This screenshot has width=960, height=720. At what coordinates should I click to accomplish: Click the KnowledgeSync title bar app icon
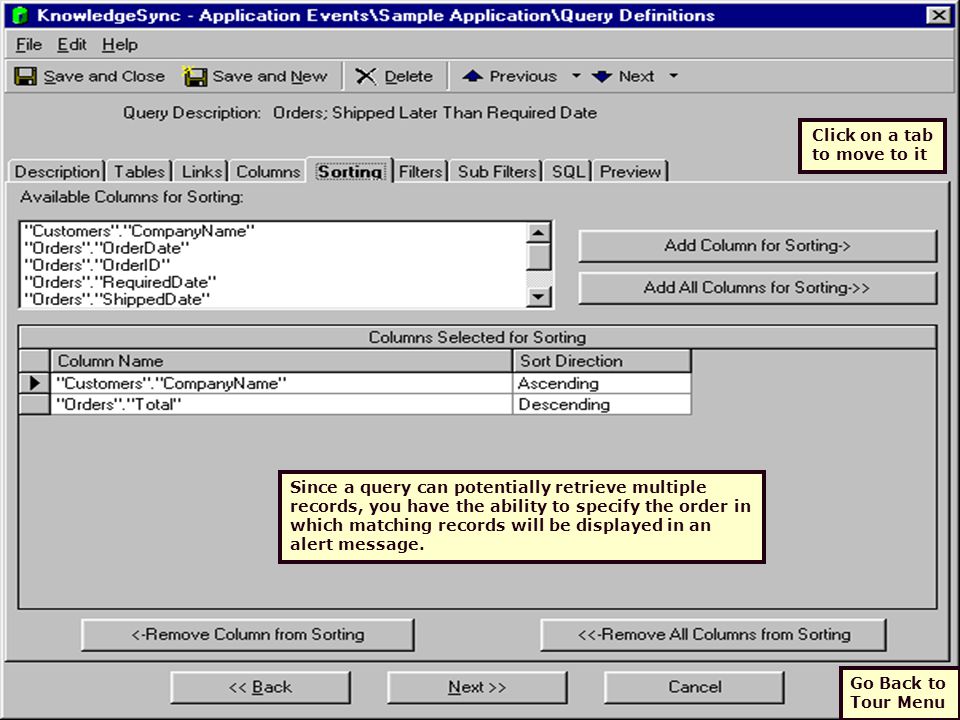21,15
